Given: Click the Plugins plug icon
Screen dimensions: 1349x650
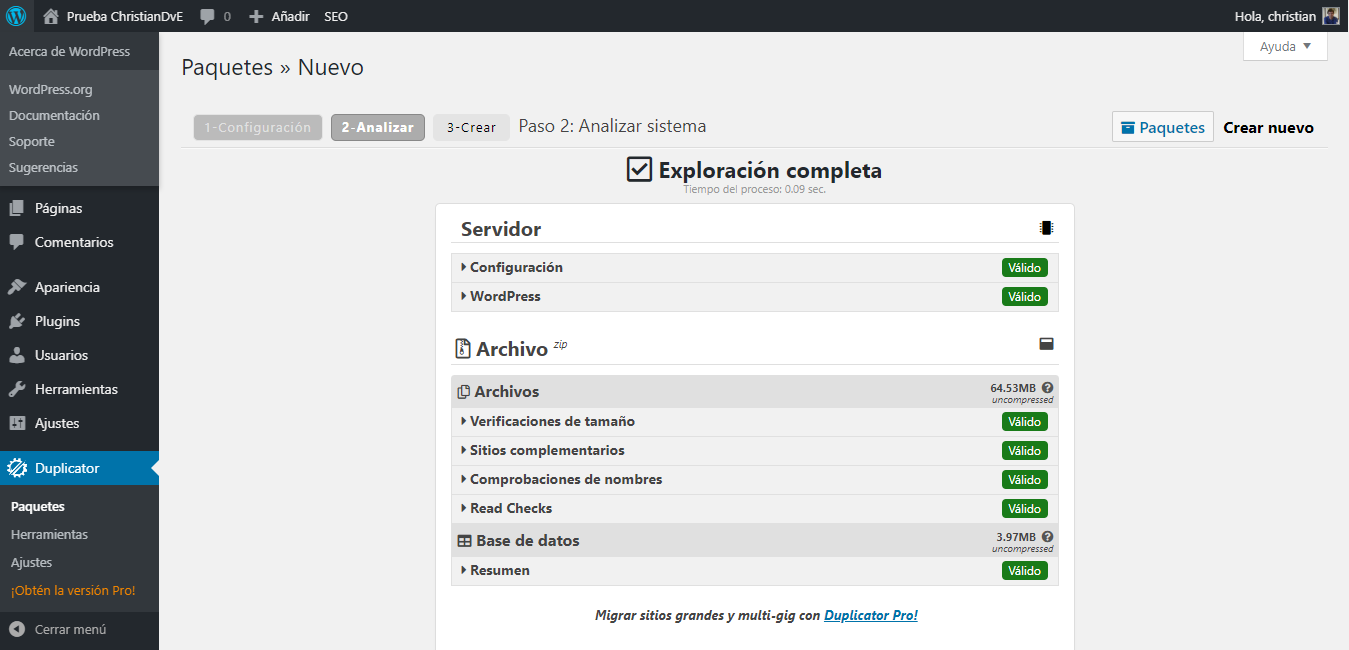Looking at the screenshot, I should pos(17,321).
